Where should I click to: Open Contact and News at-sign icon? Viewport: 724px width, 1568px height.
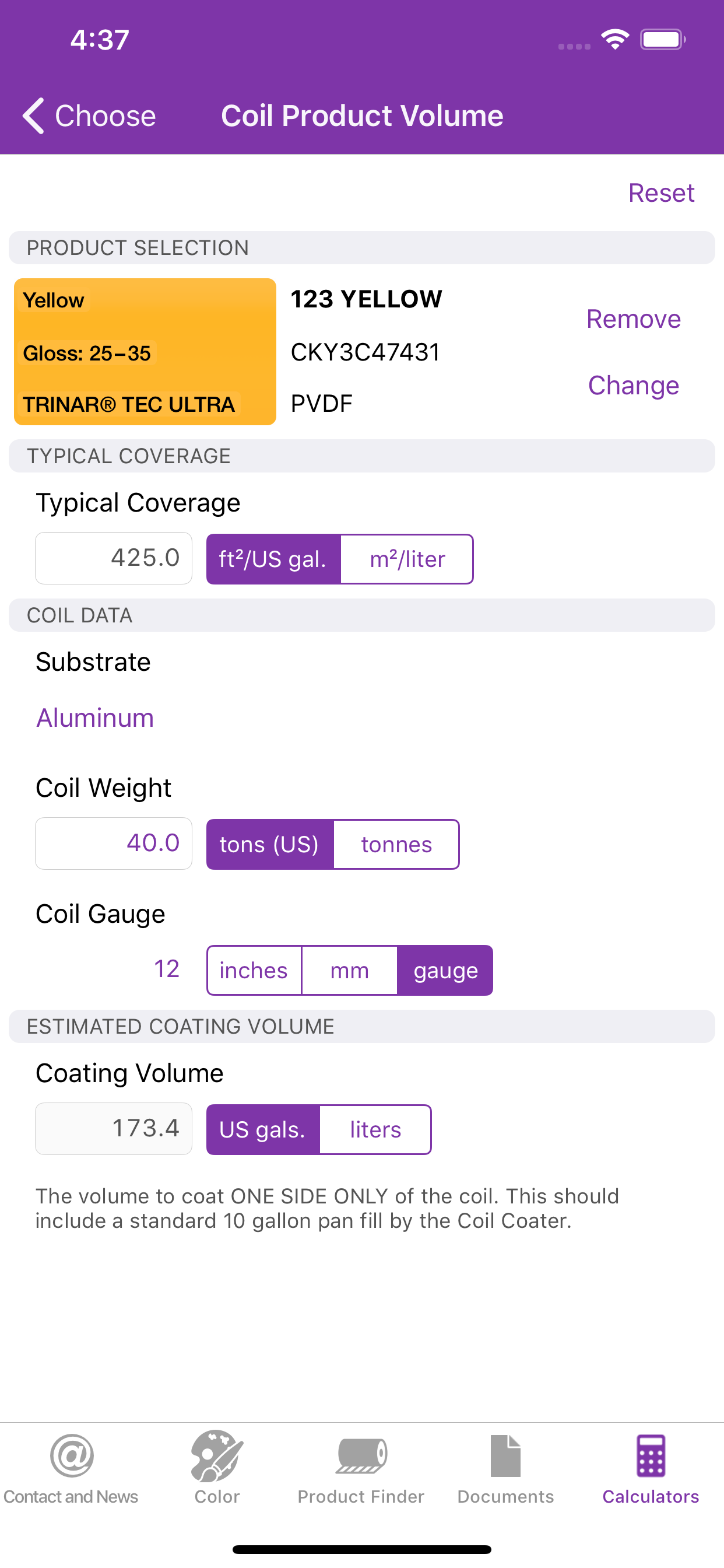(72, 1455)
